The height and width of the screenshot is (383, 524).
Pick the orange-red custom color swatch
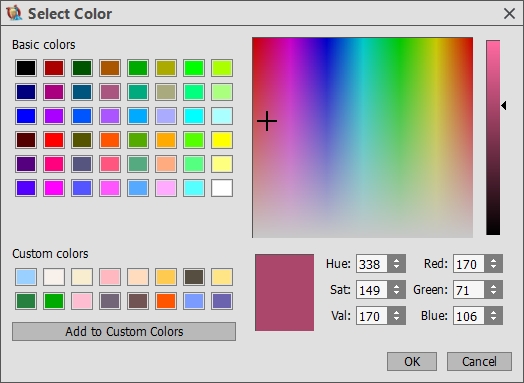pyautogui.click(x=166, y=301)
